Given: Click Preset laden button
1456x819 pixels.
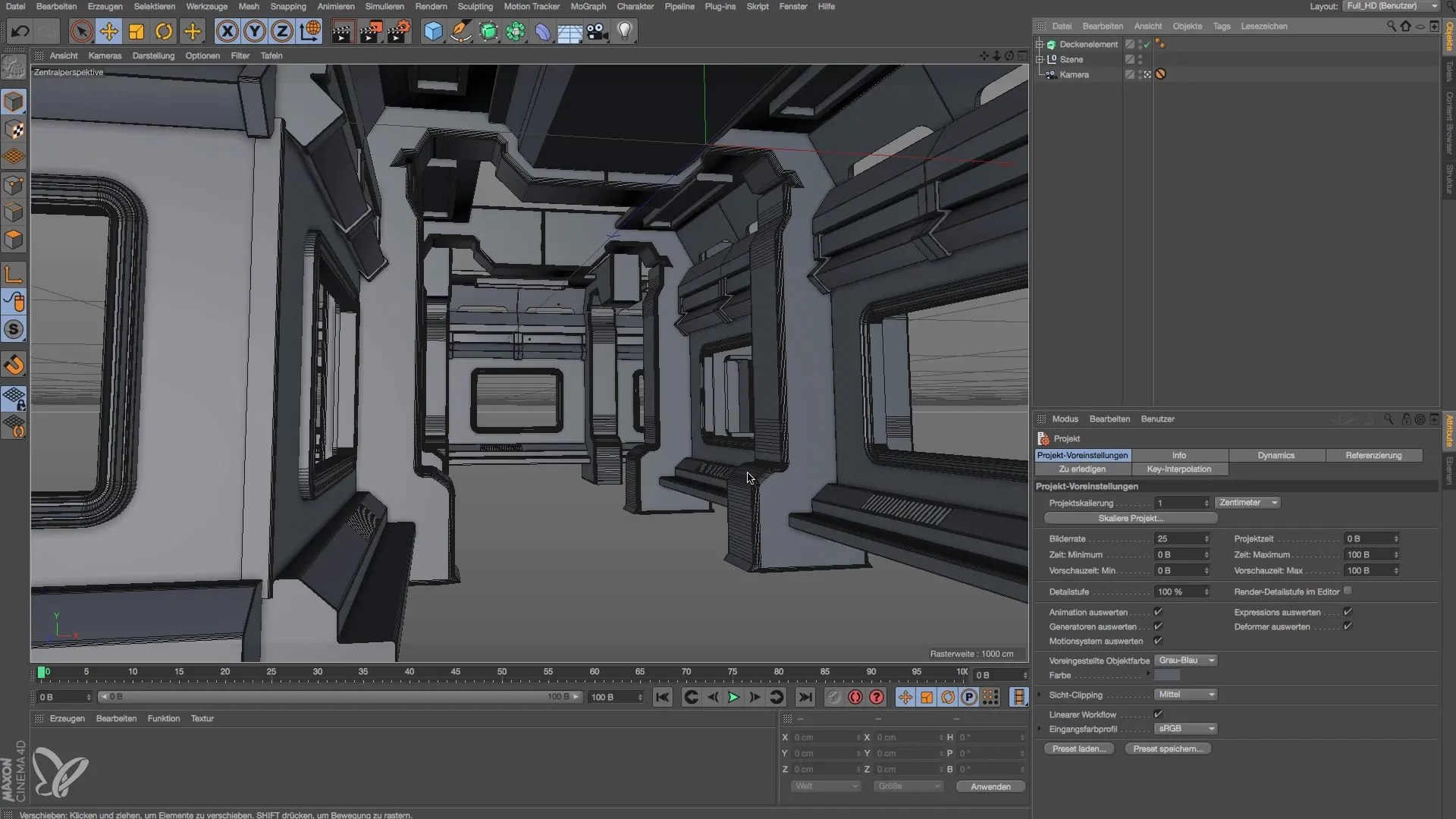Looking at the screenshot, I should coord(1079,748).
